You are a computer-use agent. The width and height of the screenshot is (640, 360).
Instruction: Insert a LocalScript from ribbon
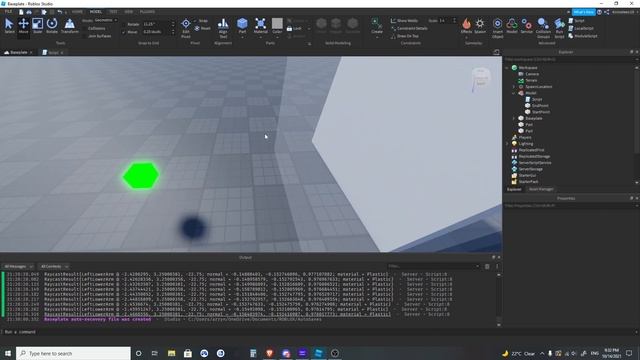click(x=581, y=28)
